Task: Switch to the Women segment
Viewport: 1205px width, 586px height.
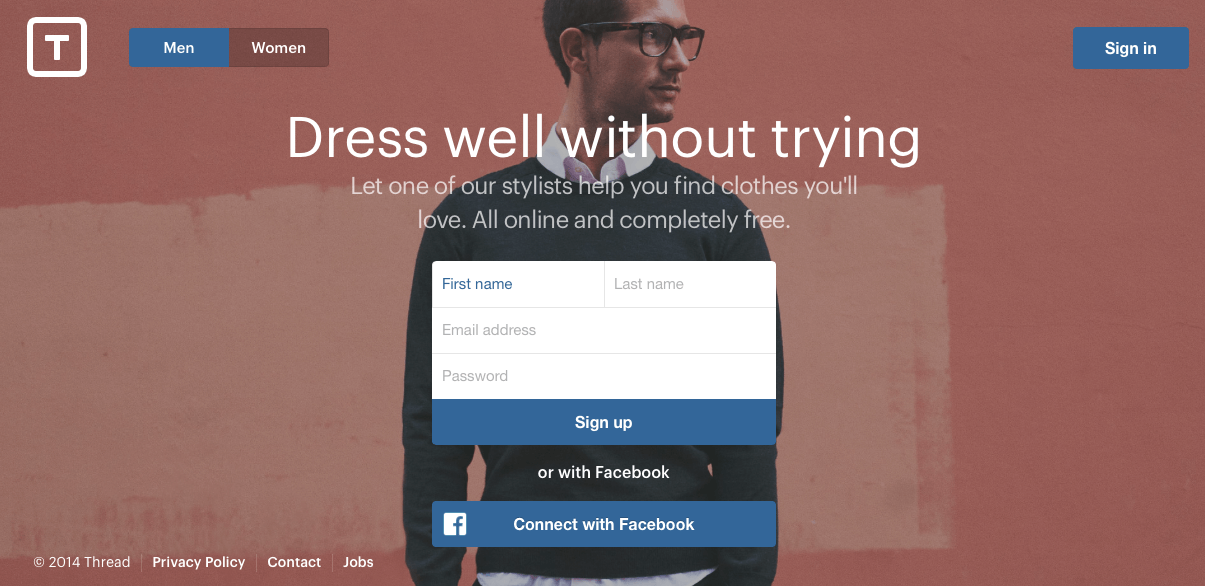Action: pyautogui.click(x=279, y=48)
